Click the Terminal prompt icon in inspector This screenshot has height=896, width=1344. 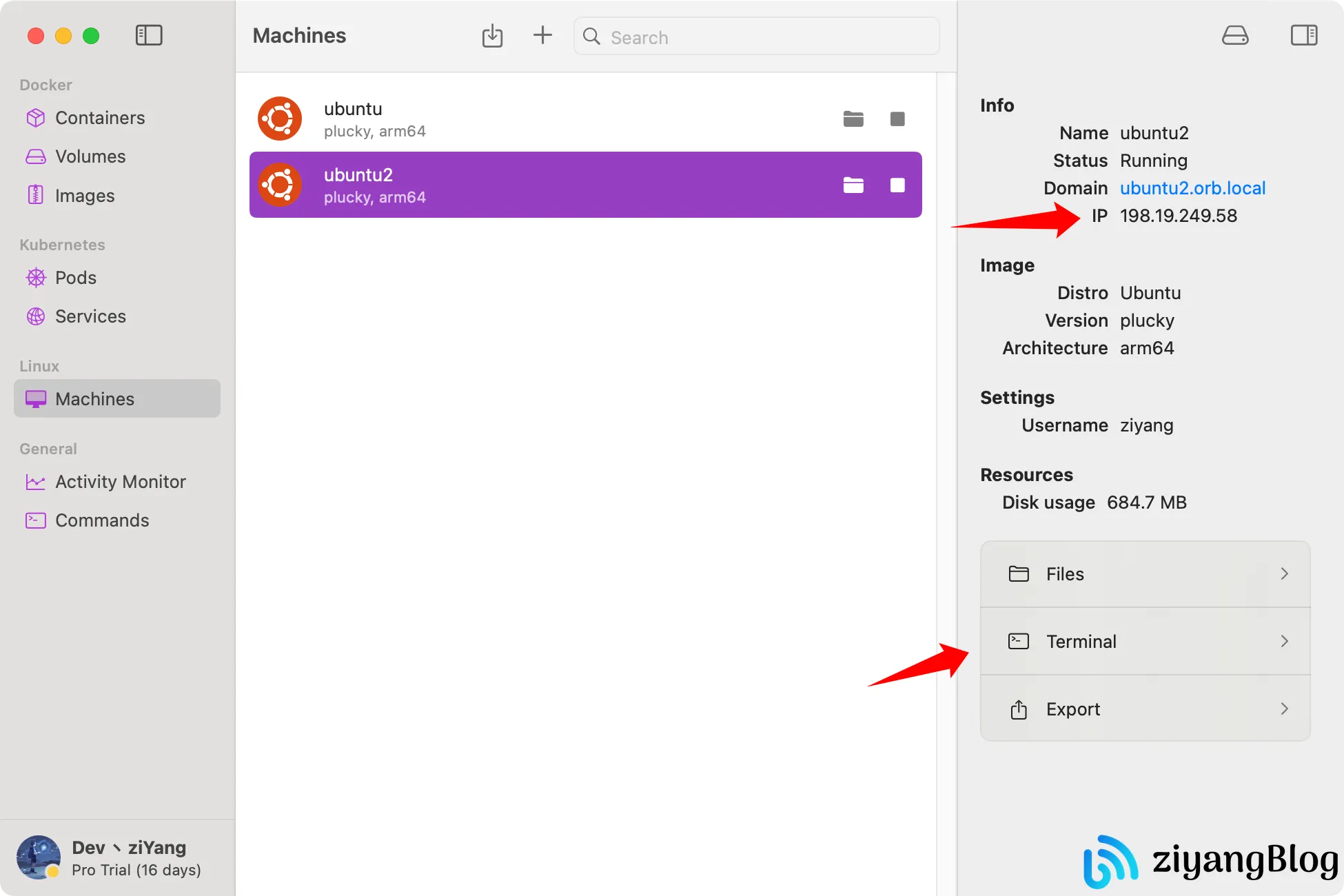coord(1019,641)
